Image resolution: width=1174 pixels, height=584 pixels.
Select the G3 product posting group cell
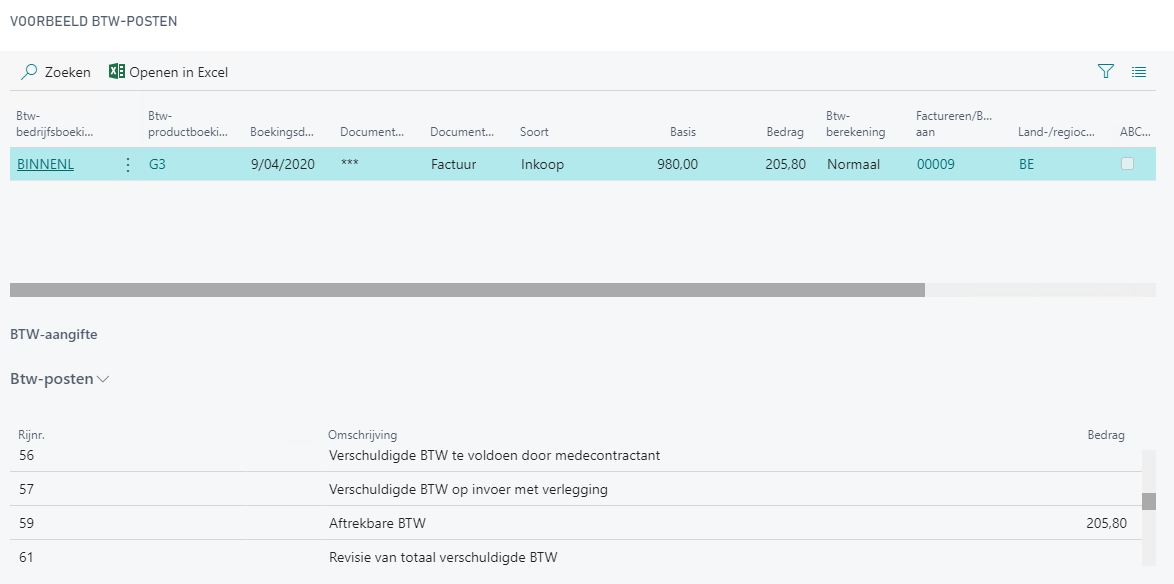(157, 165)
